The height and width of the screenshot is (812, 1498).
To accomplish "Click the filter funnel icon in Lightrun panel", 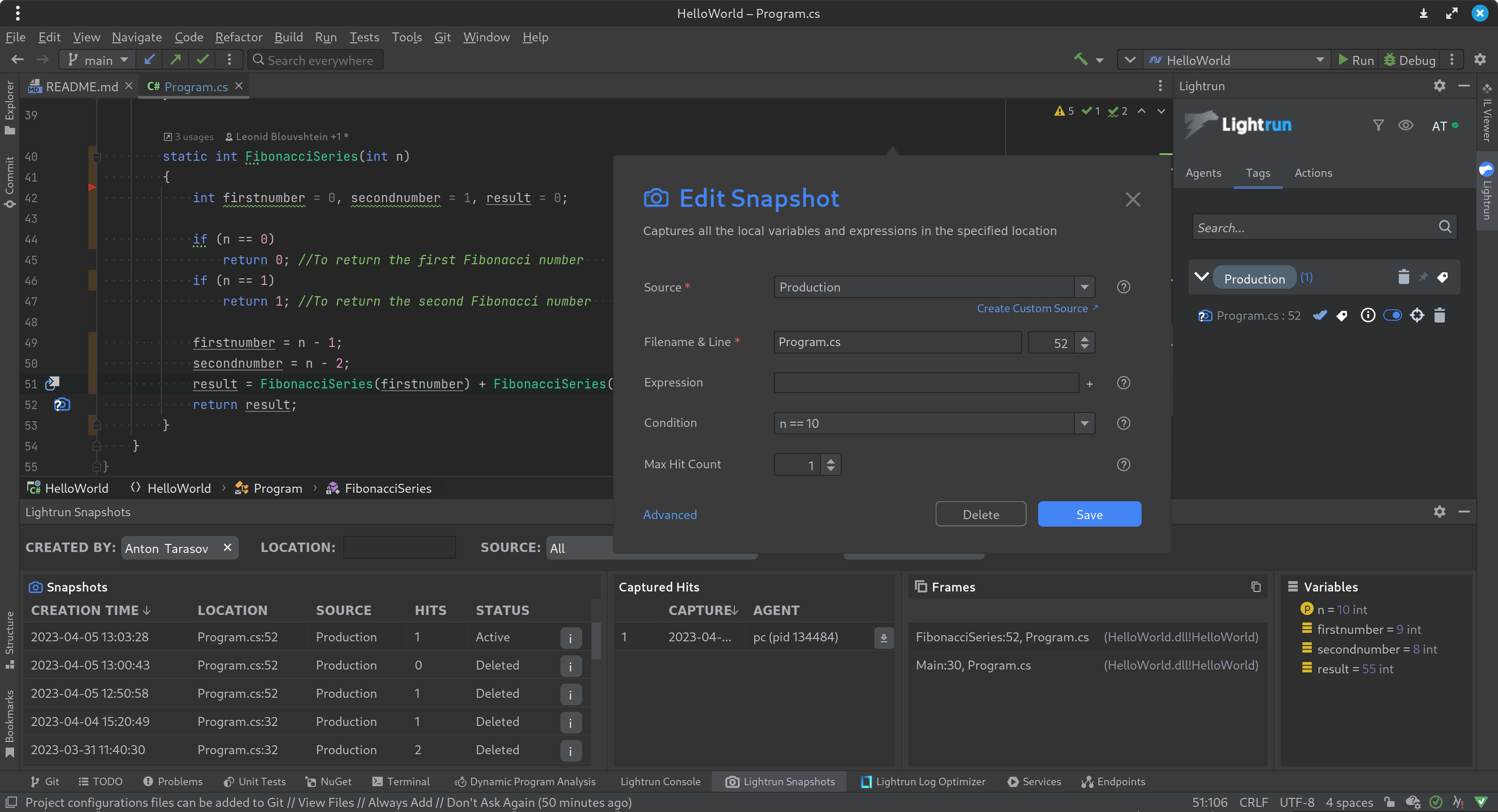I will (x=1378, y=125).
